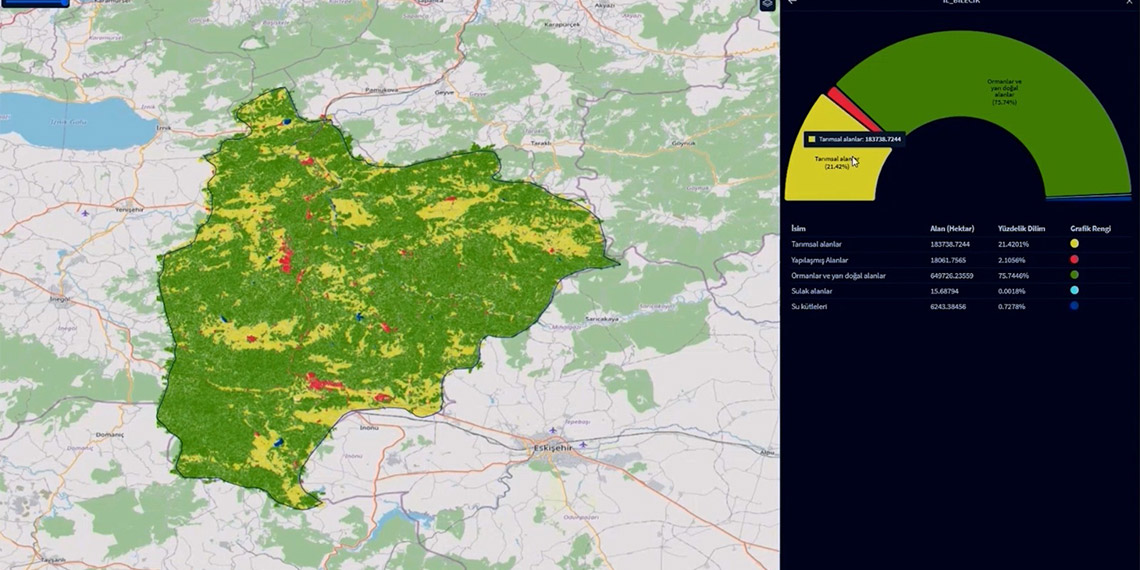Viewport: 1140px width, 570px height.
Task: Sort by the İsim column header
Action: [x=798, y=229]
